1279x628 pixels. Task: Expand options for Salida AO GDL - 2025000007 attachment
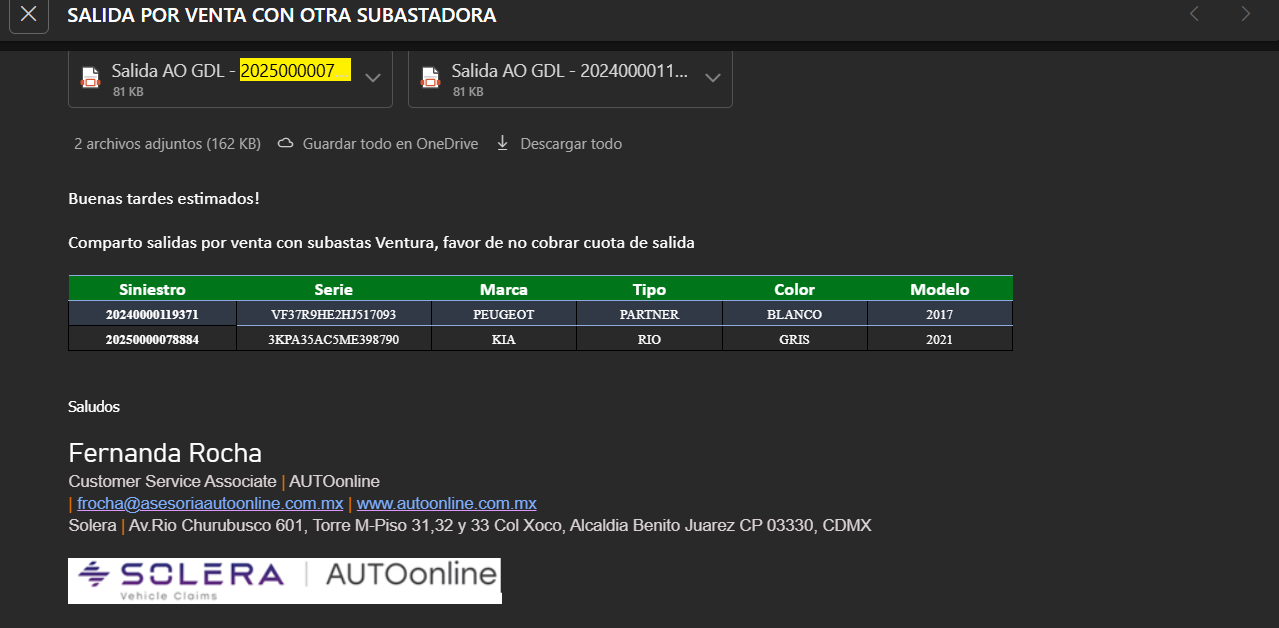[373, 77]
